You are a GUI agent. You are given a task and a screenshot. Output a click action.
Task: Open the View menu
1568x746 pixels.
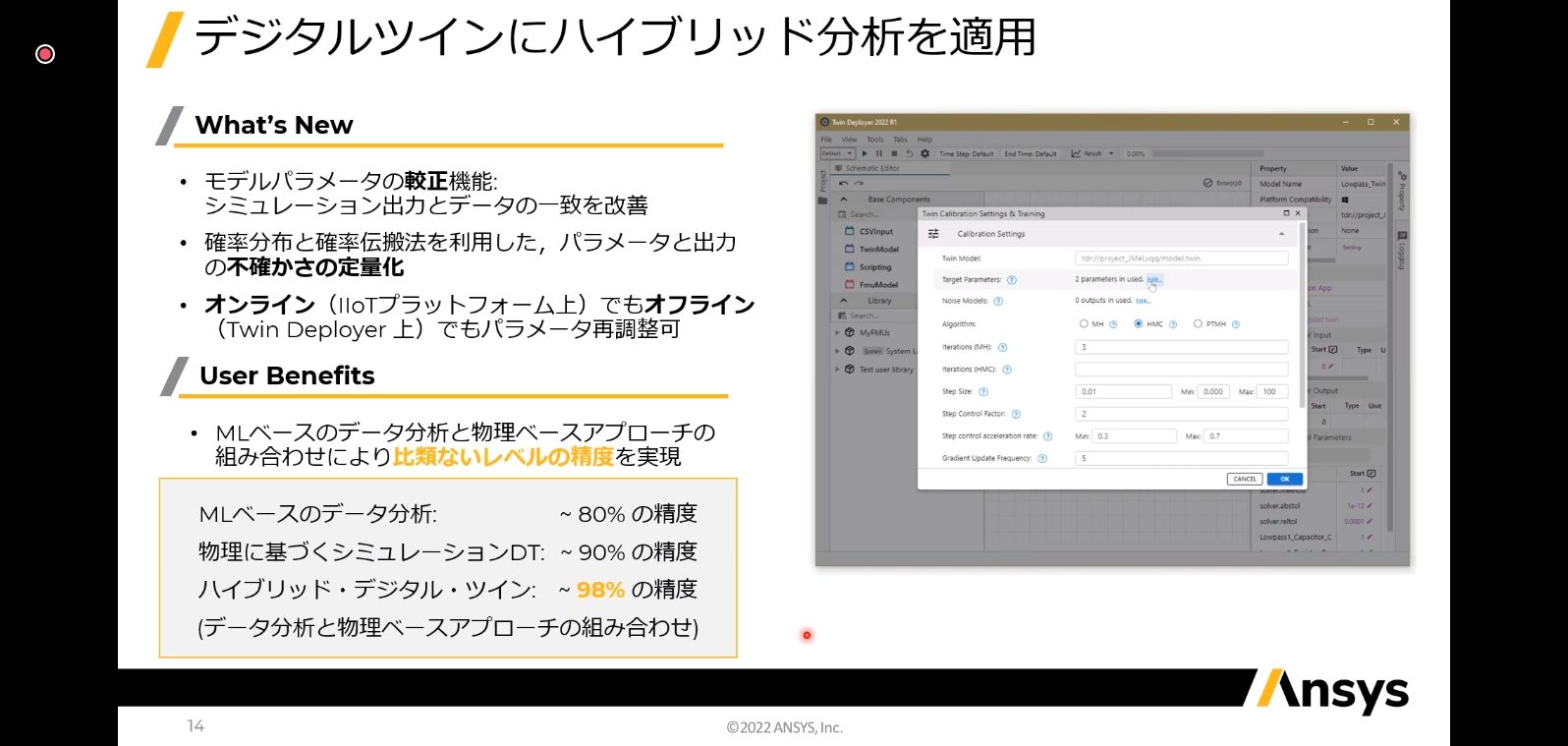[x=849, y=140]
